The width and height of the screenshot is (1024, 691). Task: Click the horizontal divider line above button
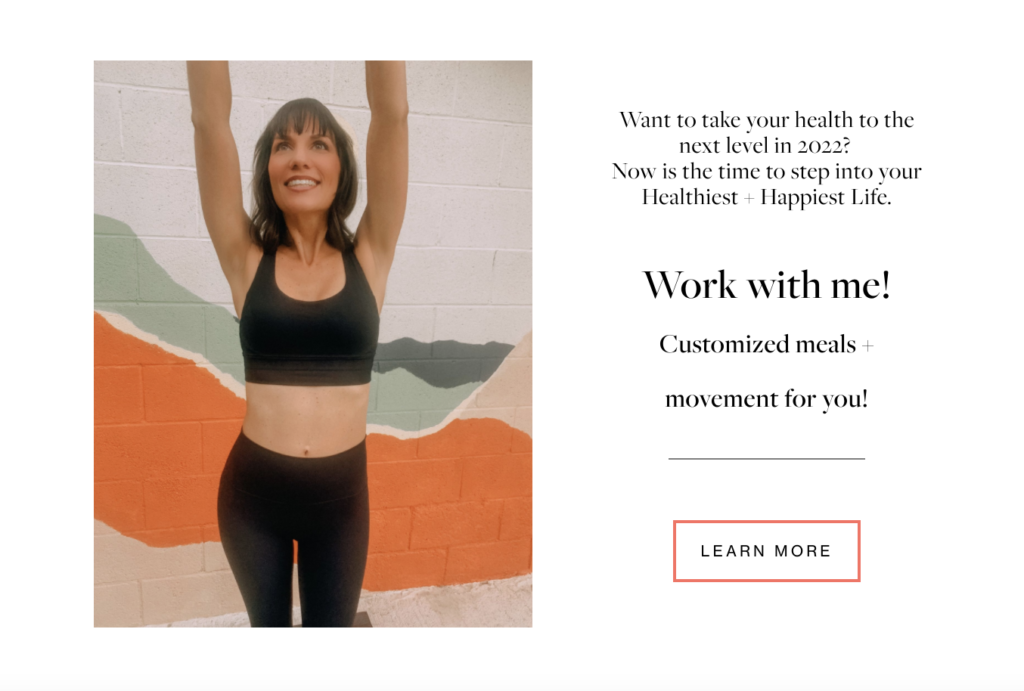coord(767,458)
